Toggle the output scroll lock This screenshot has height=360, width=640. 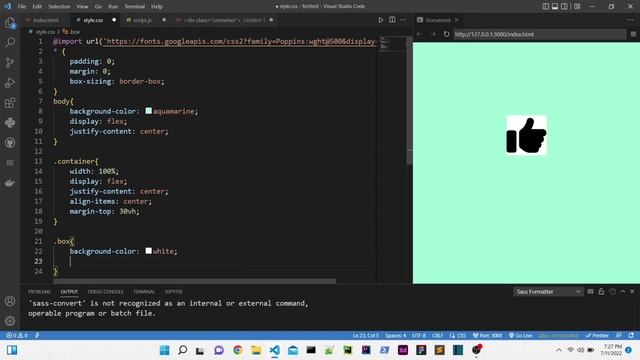click(x=601, y=291)
